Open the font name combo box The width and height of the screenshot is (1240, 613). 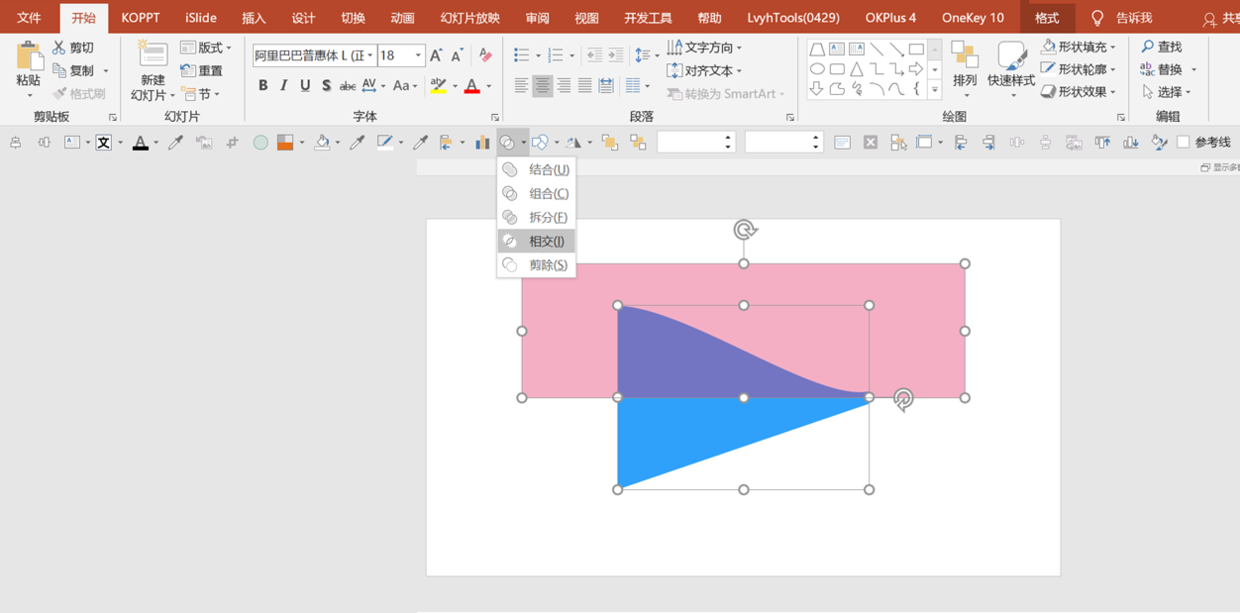[314, 56]
